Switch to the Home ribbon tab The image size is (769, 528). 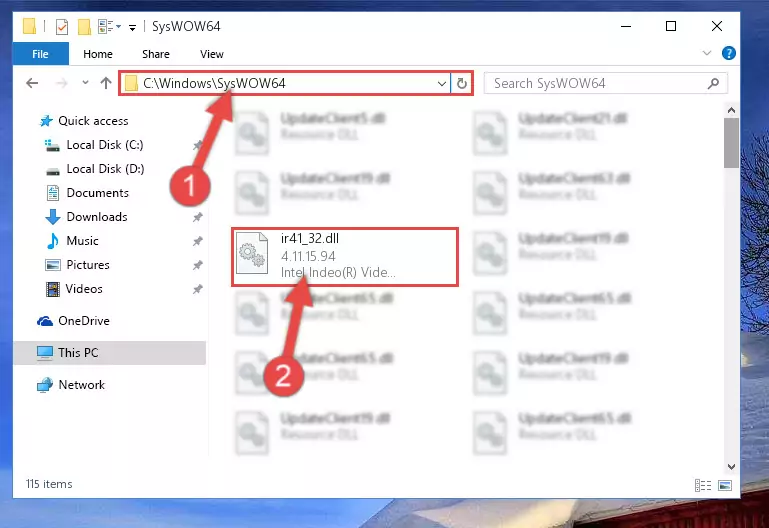click(98, 54)
